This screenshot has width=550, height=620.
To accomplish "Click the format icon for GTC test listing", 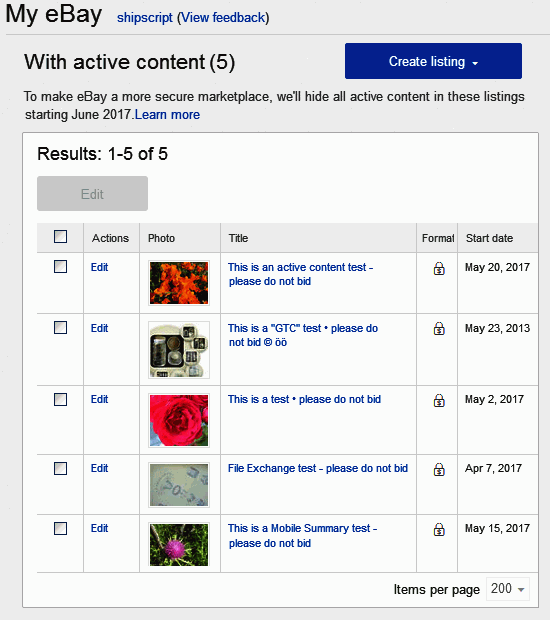I will pyautogui.click(x=439, y=329).
